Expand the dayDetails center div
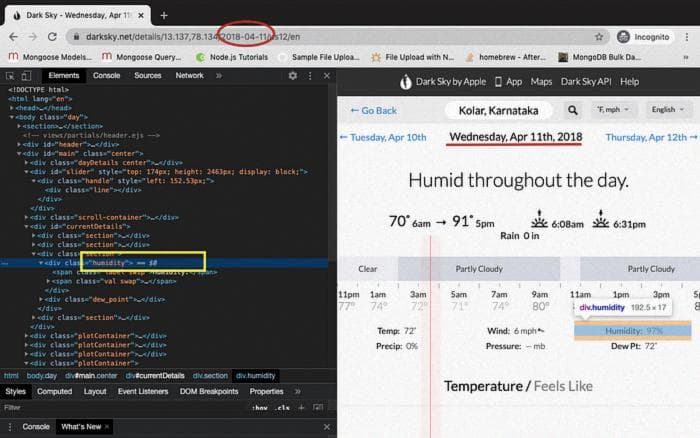Image resolution: width=700 pixels, height=438 pixels. pos(26,163)
